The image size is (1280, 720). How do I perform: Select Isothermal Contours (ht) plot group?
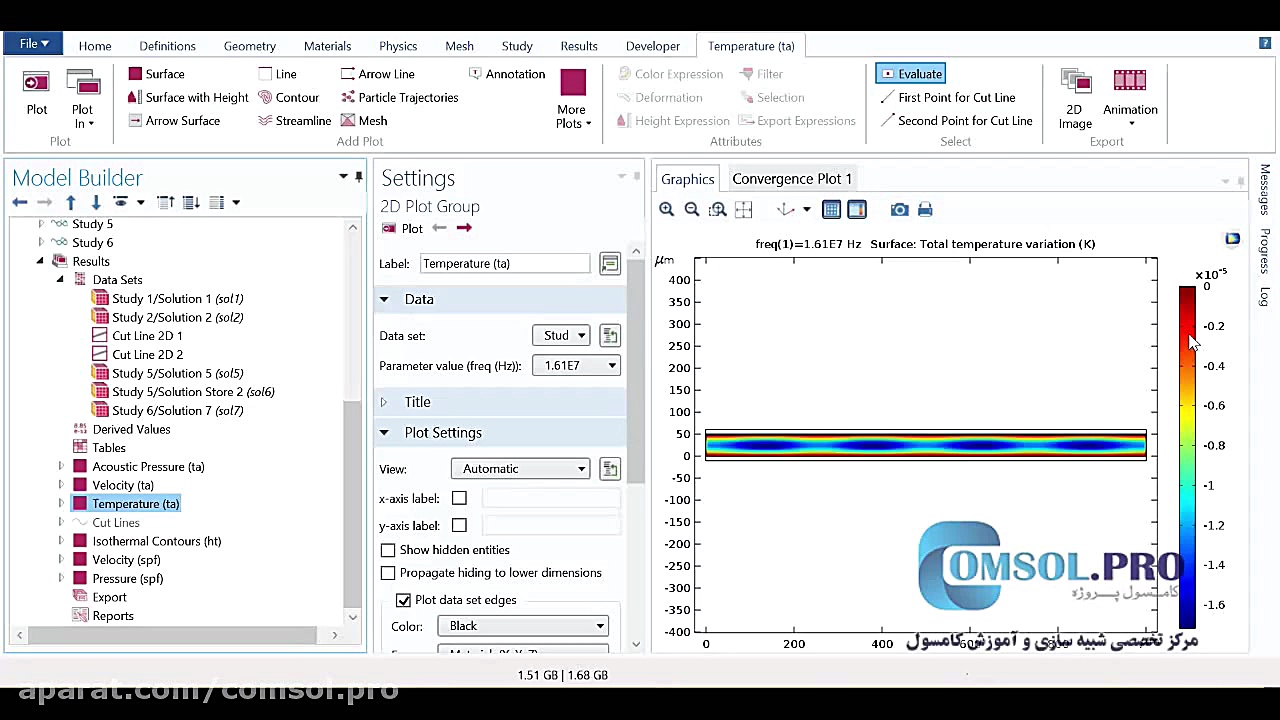[157, 541]
